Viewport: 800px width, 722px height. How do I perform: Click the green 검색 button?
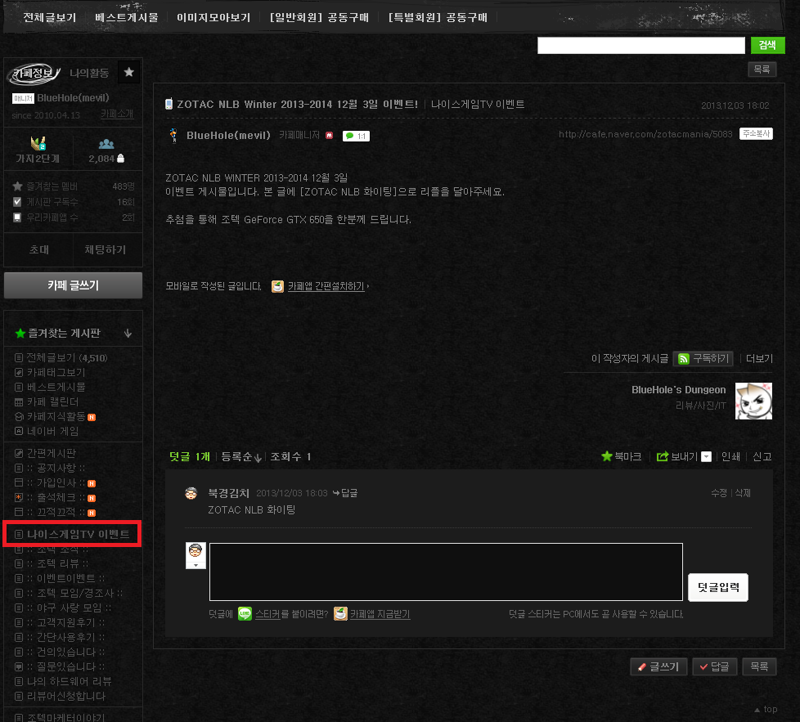[x=767, y=45]
